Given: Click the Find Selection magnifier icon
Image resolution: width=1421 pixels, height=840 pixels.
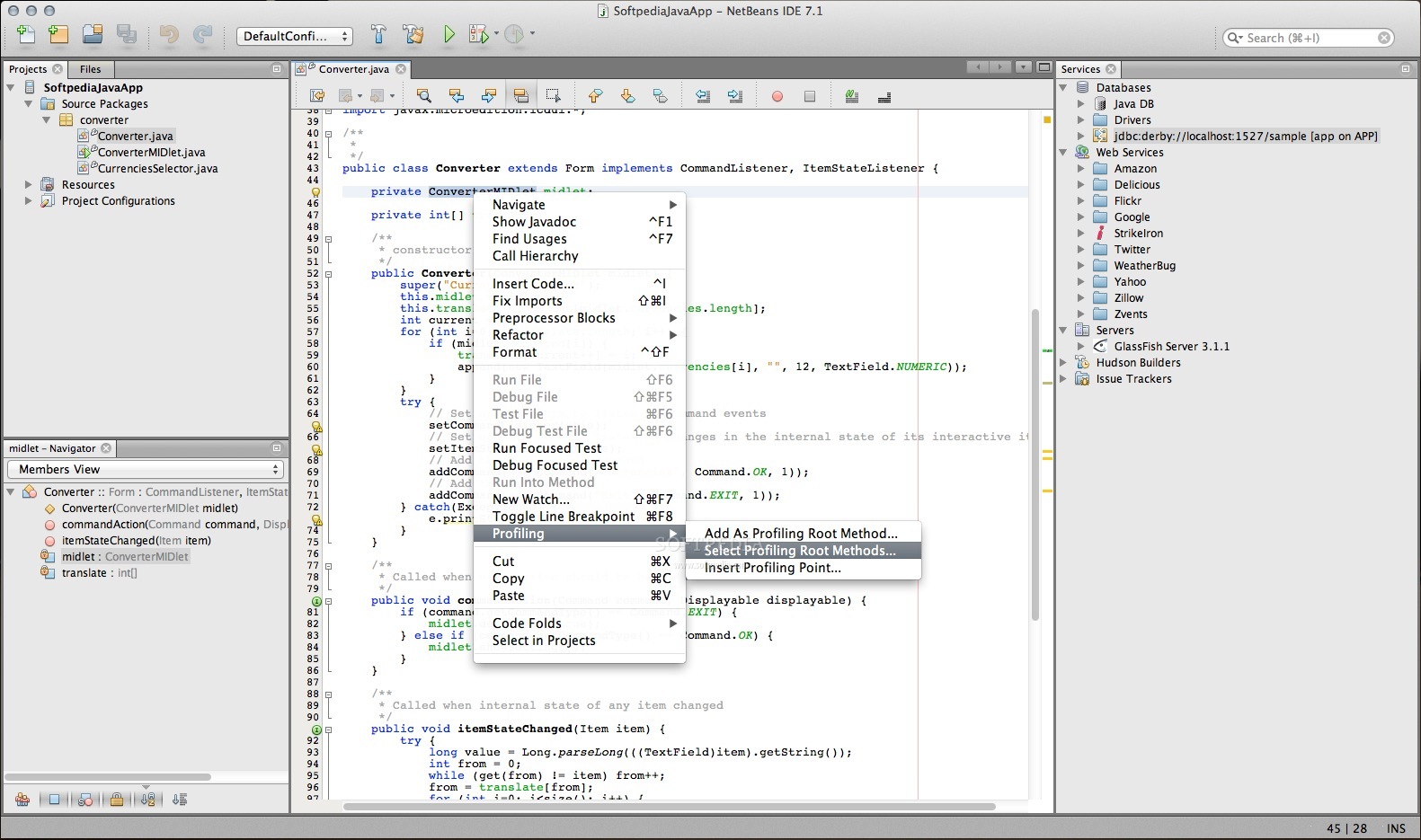Looking at the screenshot, I should pos(423,95).
